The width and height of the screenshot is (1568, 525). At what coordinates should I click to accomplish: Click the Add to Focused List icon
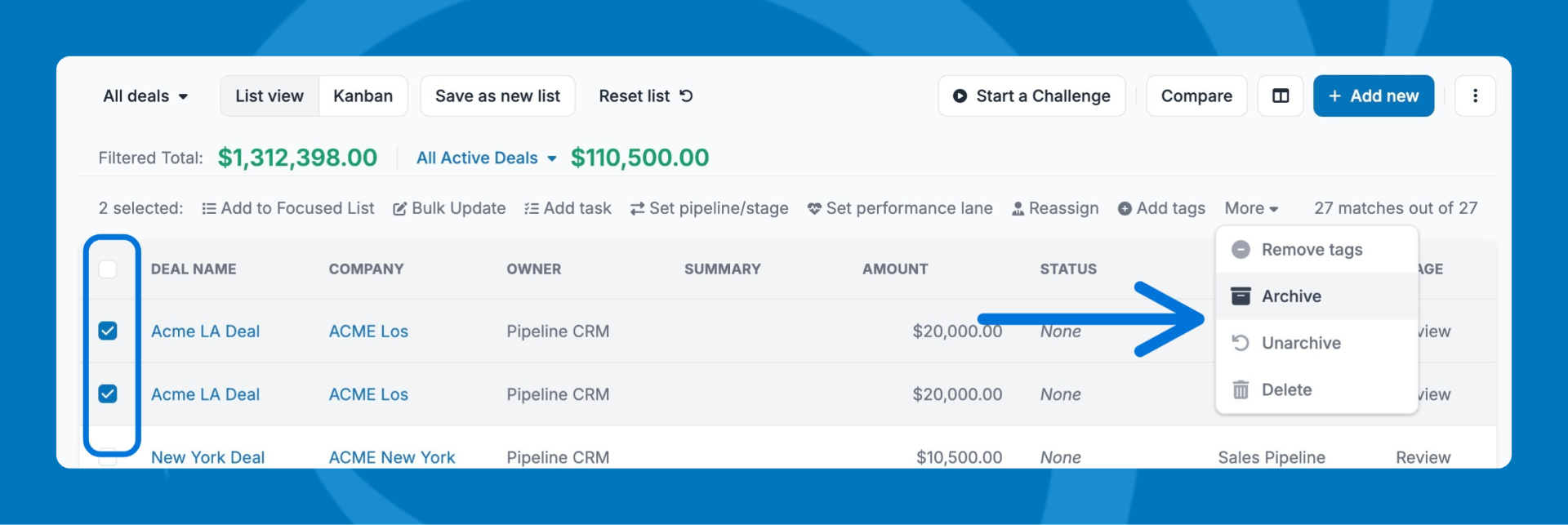[209, 209]
